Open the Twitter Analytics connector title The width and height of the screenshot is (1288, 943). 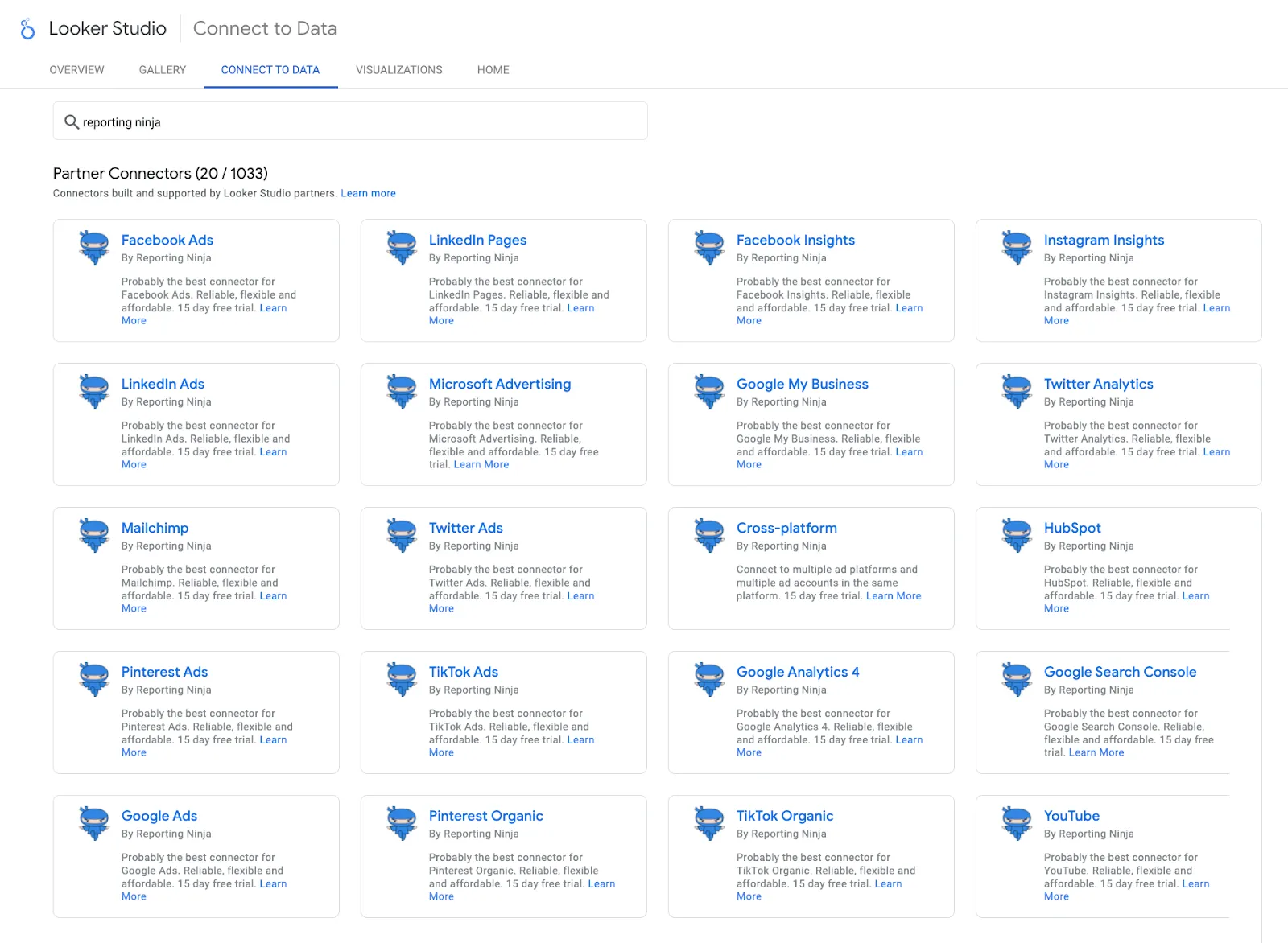1099,384
